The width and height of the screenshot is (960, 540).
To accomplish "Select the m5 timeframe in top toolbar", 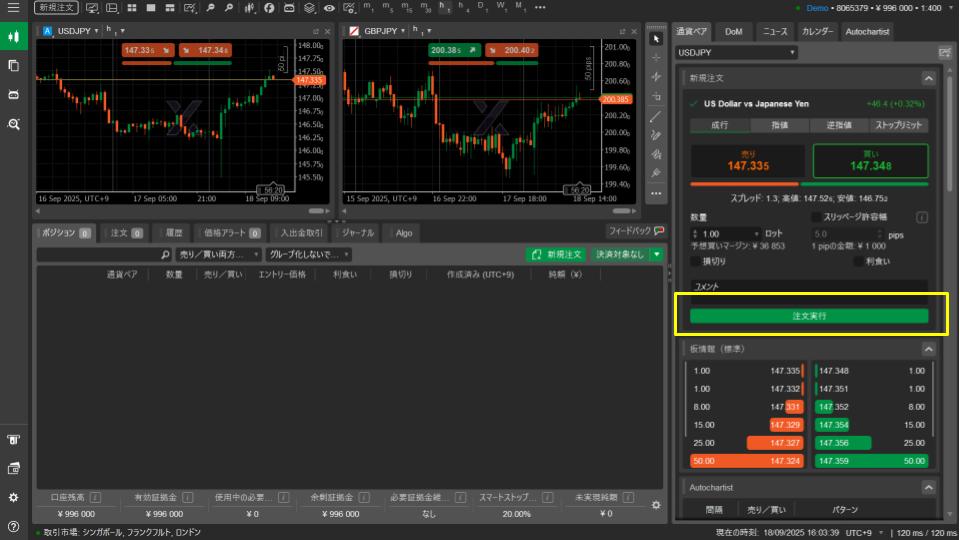I will [388, 7].
